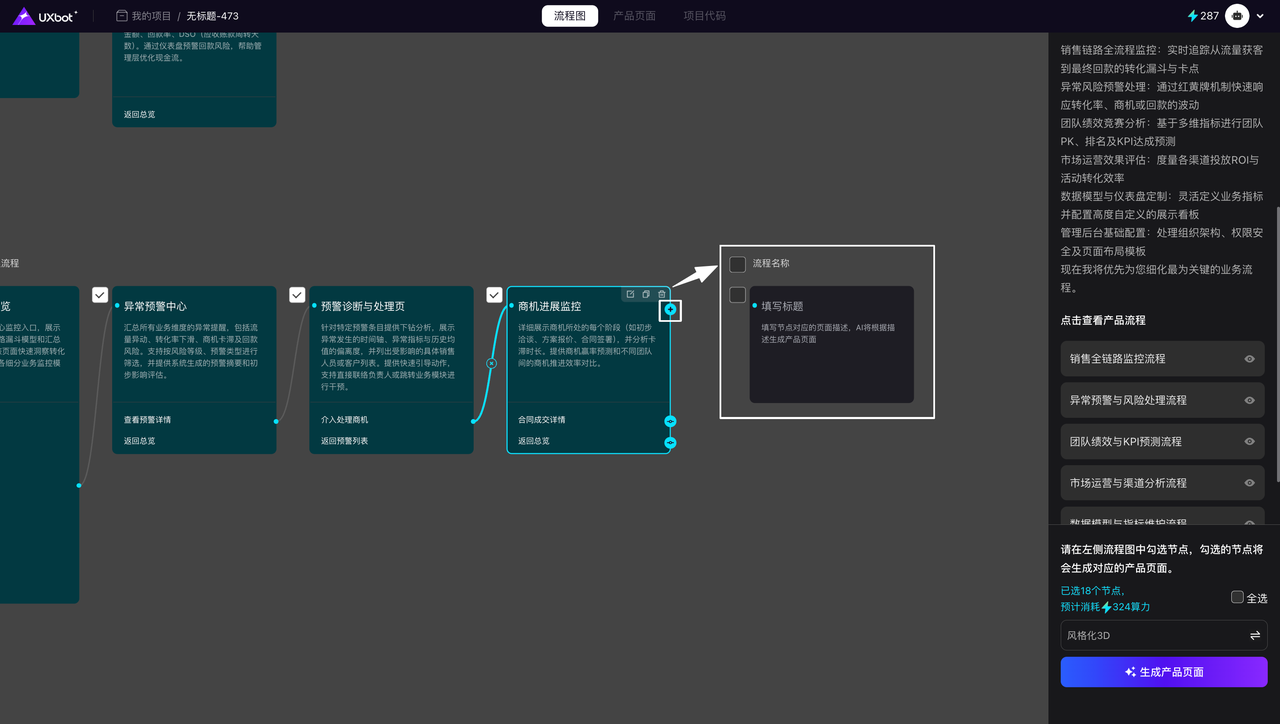Screen dimensions: 1280x724
Task: Switch to the 项目代码 tab
Action: click(x=704, y=16)
